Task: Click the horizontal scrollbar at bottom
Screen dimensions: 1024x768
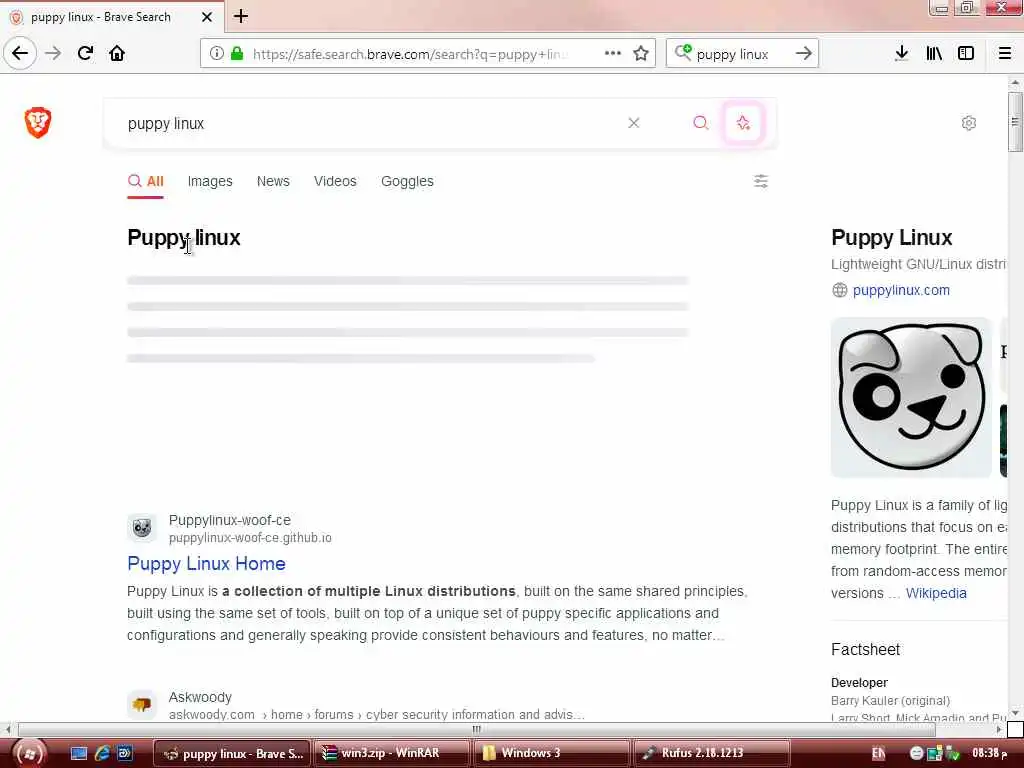Action: point(477,729)
